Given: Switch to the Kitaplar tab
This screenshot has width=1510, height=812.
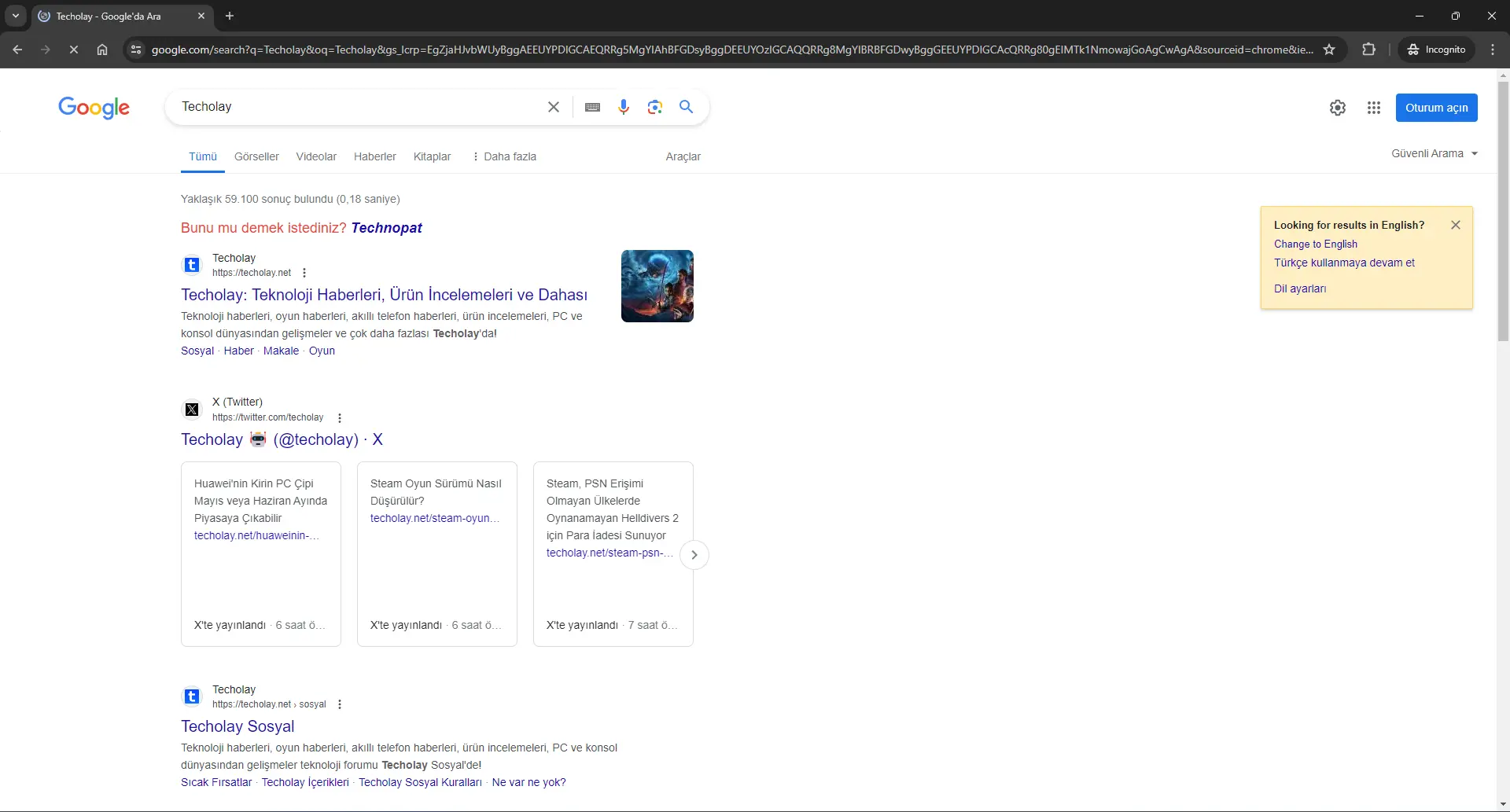Looking at the screenshot, I should pyautogui.click(x=433, y=156).
